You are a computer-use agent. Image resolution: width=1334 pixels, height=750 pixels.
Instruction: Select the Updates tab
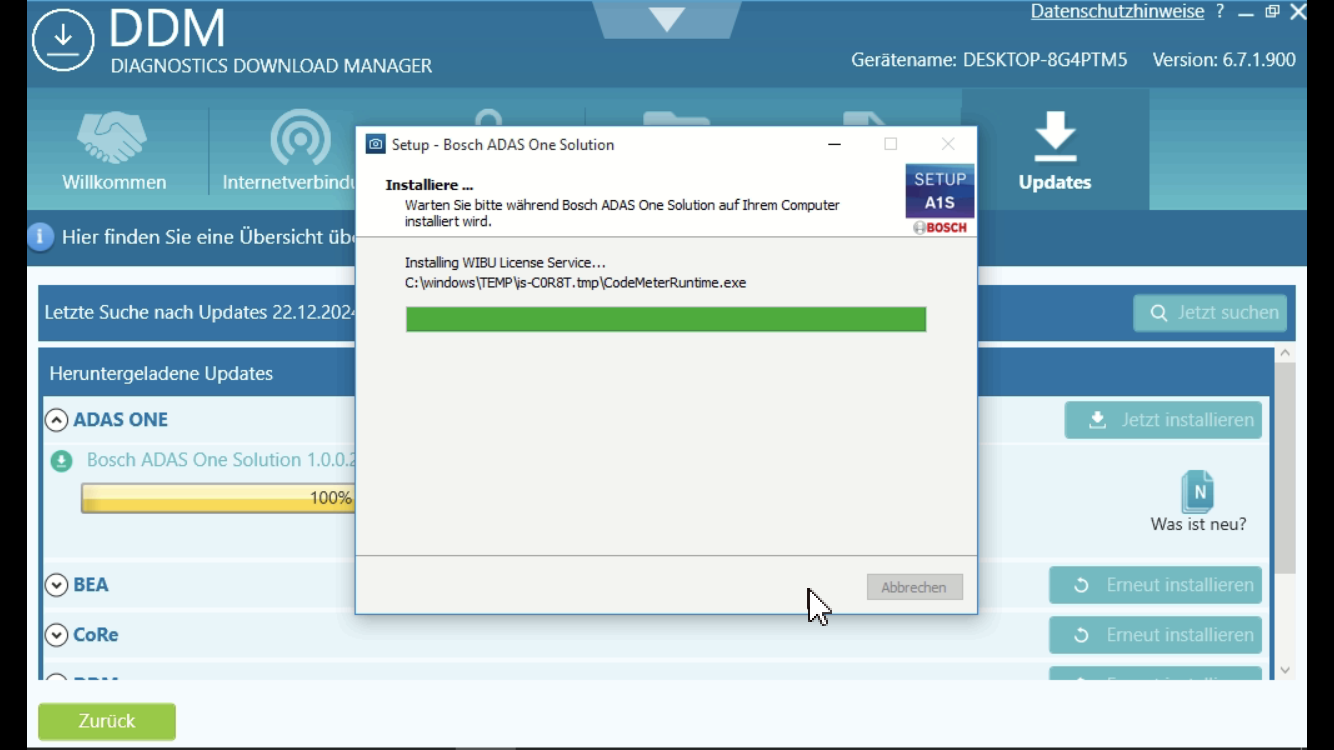tap(1055, 150)
